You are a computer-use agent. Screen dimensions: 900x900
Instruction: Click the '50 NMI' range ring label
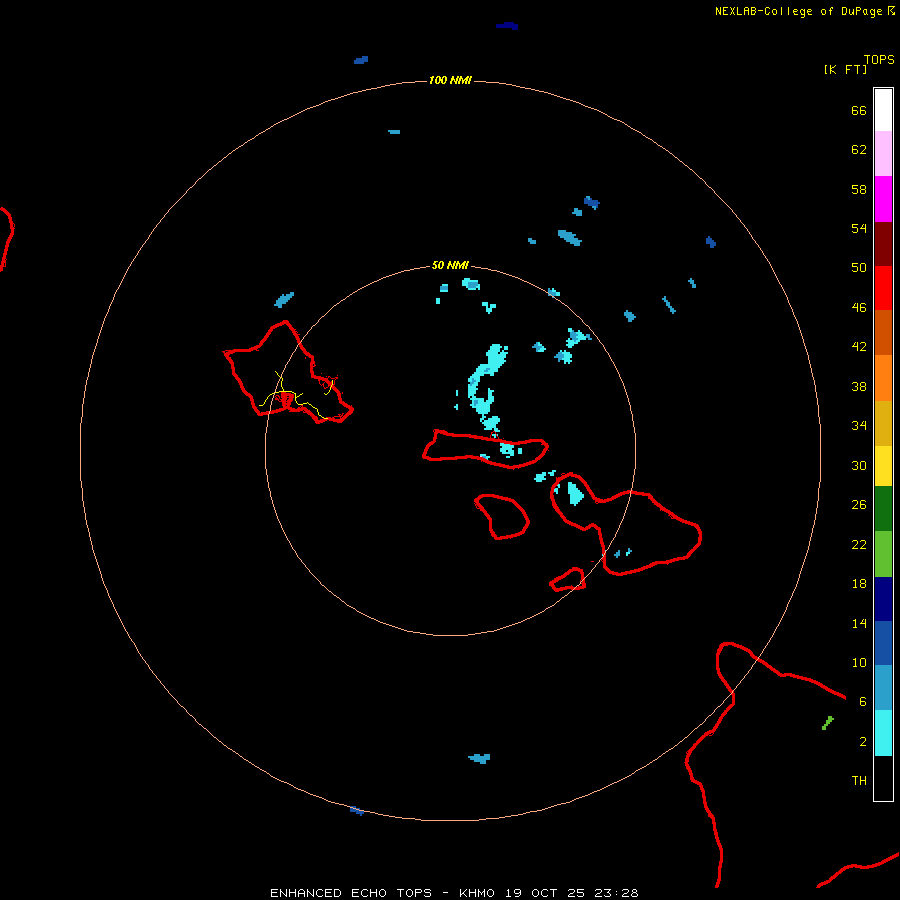(450, 265)
